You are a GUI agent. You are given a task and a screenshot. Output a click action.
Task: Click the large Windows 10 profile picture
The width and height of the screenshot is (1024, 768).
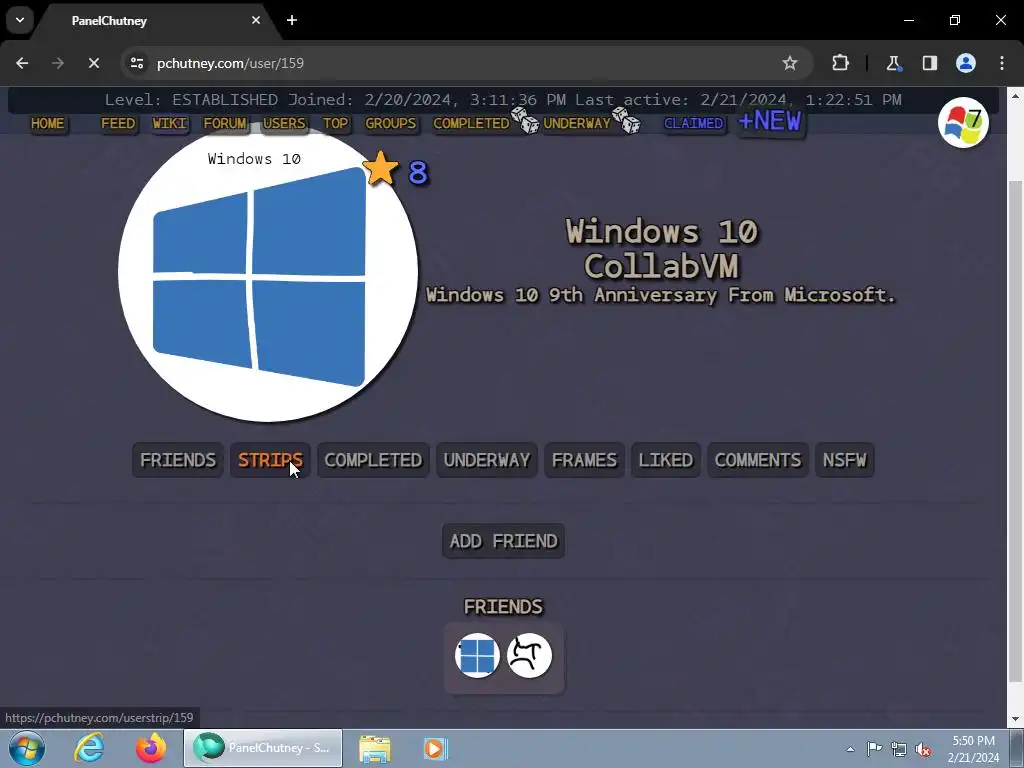(x=268, y=271)
